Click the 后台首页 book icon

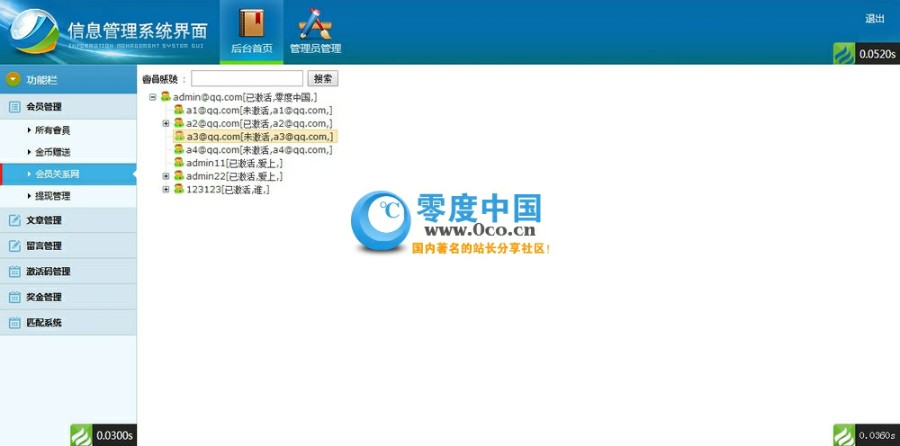click(251, 24)
